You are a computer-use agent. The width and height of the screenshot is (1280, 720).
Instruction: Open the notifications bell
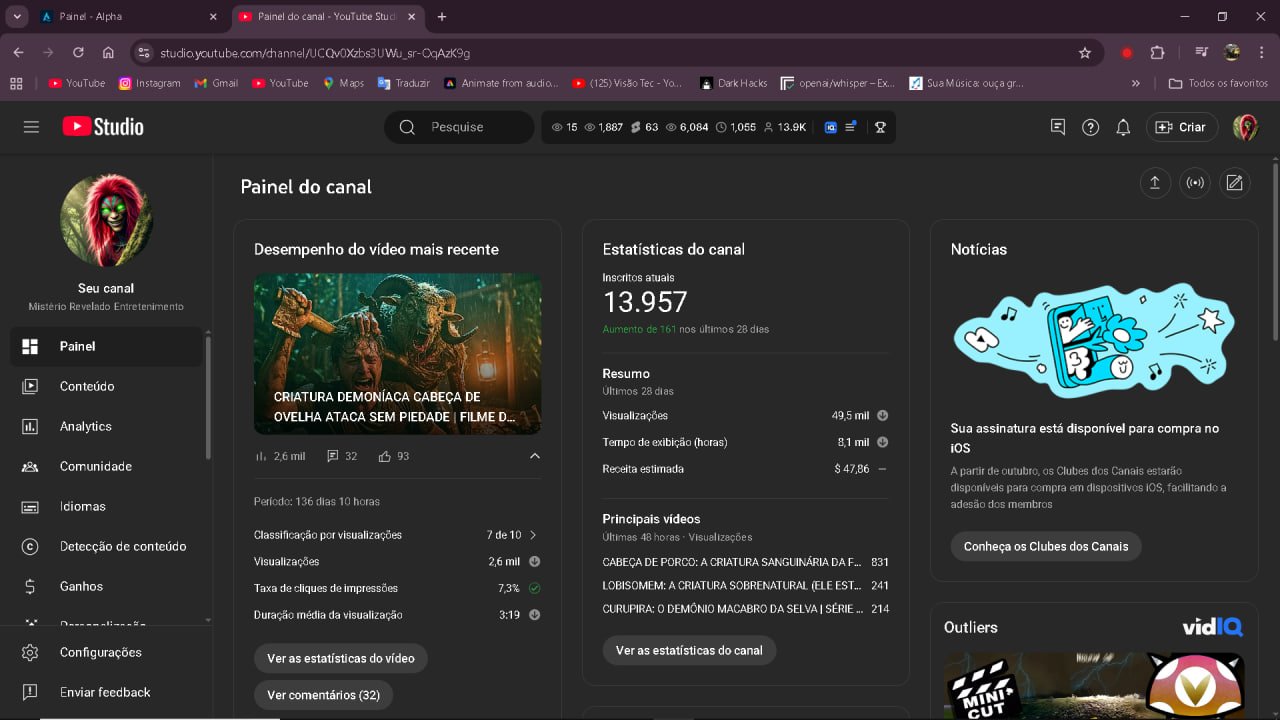pyautogui.click(x=1123, y=127)
